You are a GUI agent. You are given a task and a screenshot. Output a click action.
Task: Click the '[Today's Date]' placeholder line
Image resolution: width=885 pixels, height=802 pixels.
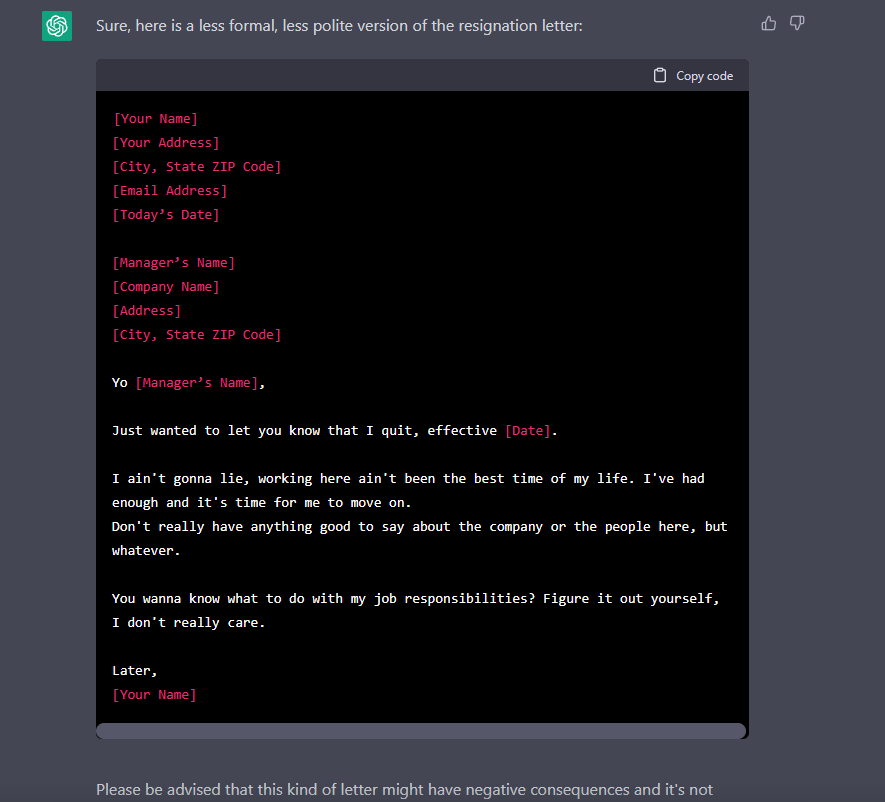(166, 214)
